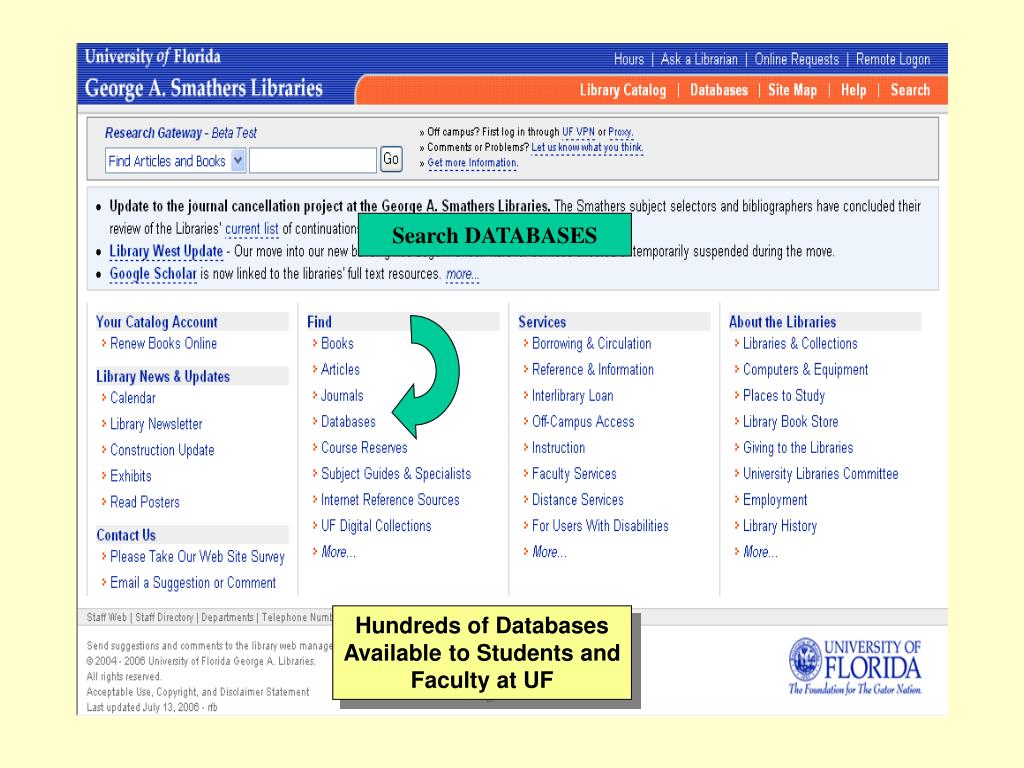Click Remote Logon
Viewport: 1024px width, 768px height.
[x=893, y=60]
